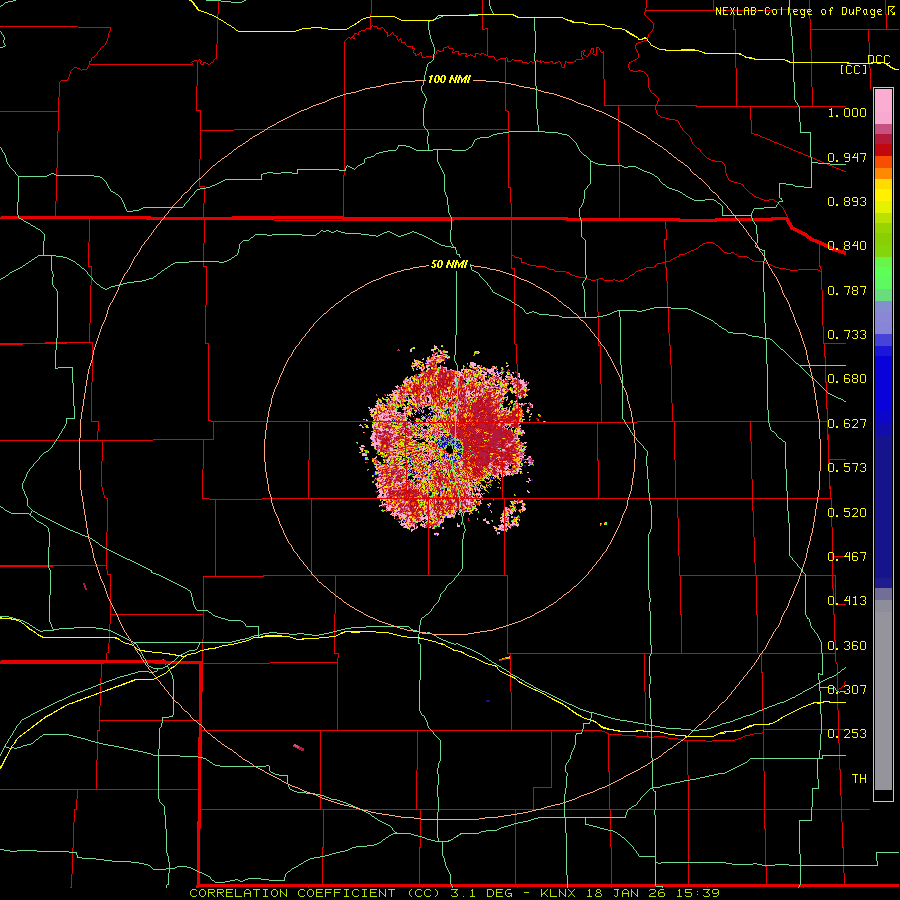Image resolution: width=900 pixels, height=900 pixels.
Task: Click the 0.840 value on the legend
Action: [847, 246]
